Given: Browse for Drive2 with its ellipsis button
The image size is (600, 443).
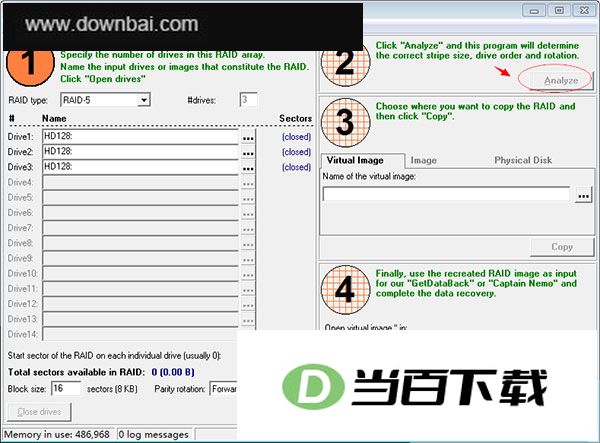Looking at the screenshot, I should [248, 153].
